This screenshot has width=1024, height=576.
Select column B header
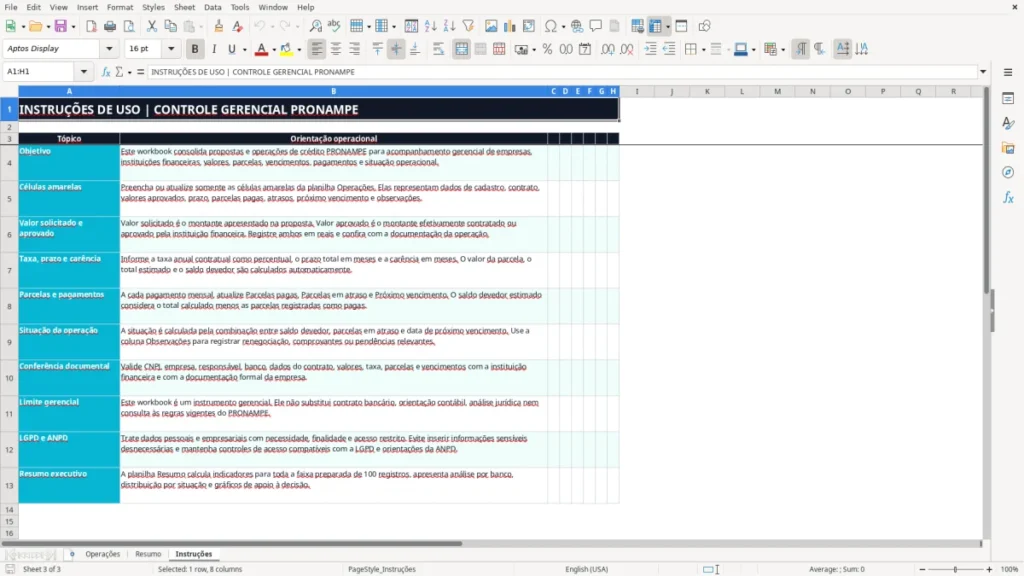point(333,91)
